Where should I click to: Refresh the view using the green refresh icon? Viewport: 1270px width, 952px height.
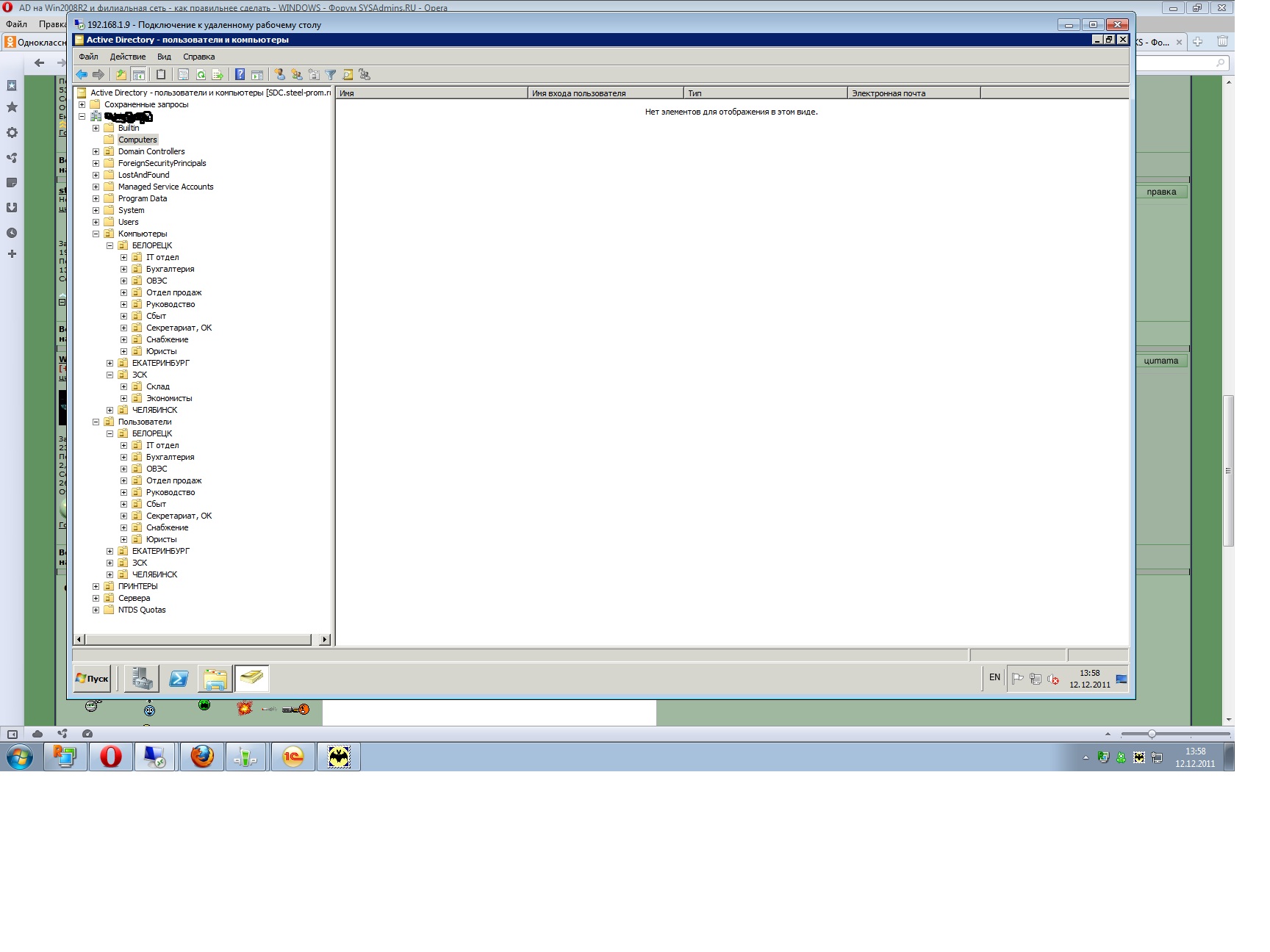201,74
